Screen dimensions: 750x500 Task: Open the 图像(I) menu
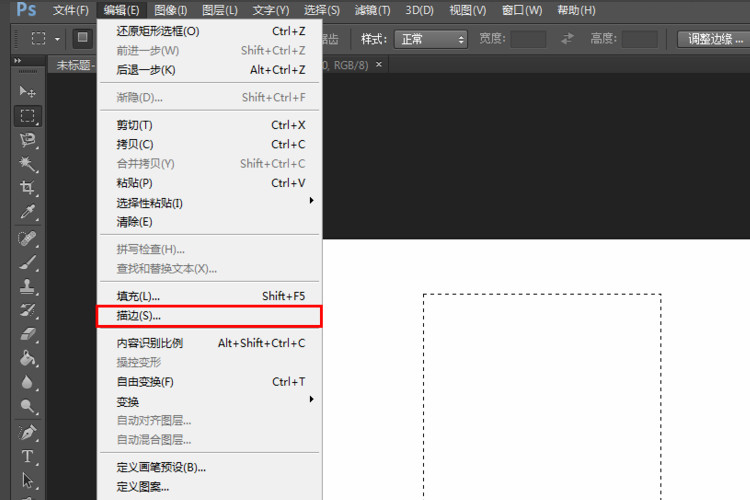click(x=171, y=10)
